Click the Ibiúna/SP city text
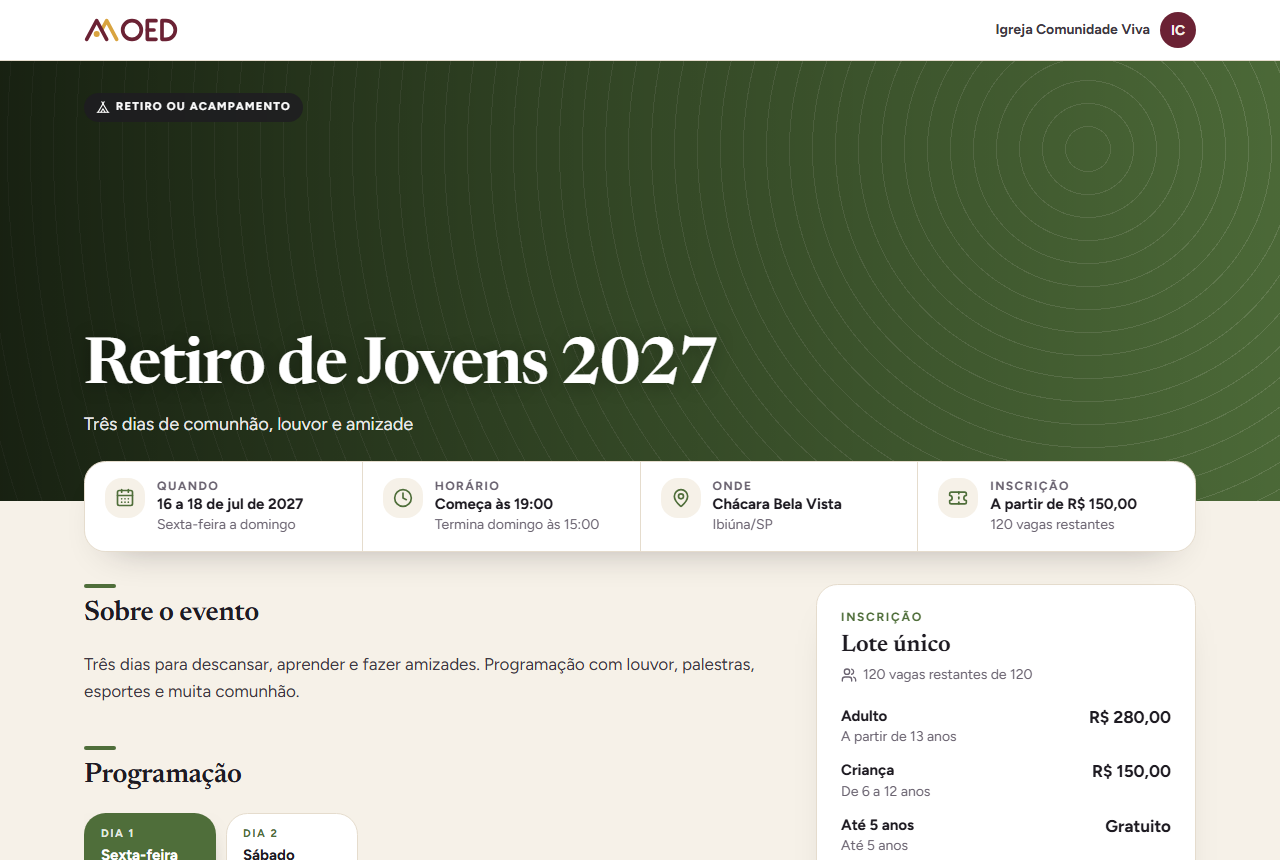Screen dimensions: 1280x860 (x=743, y=524)
